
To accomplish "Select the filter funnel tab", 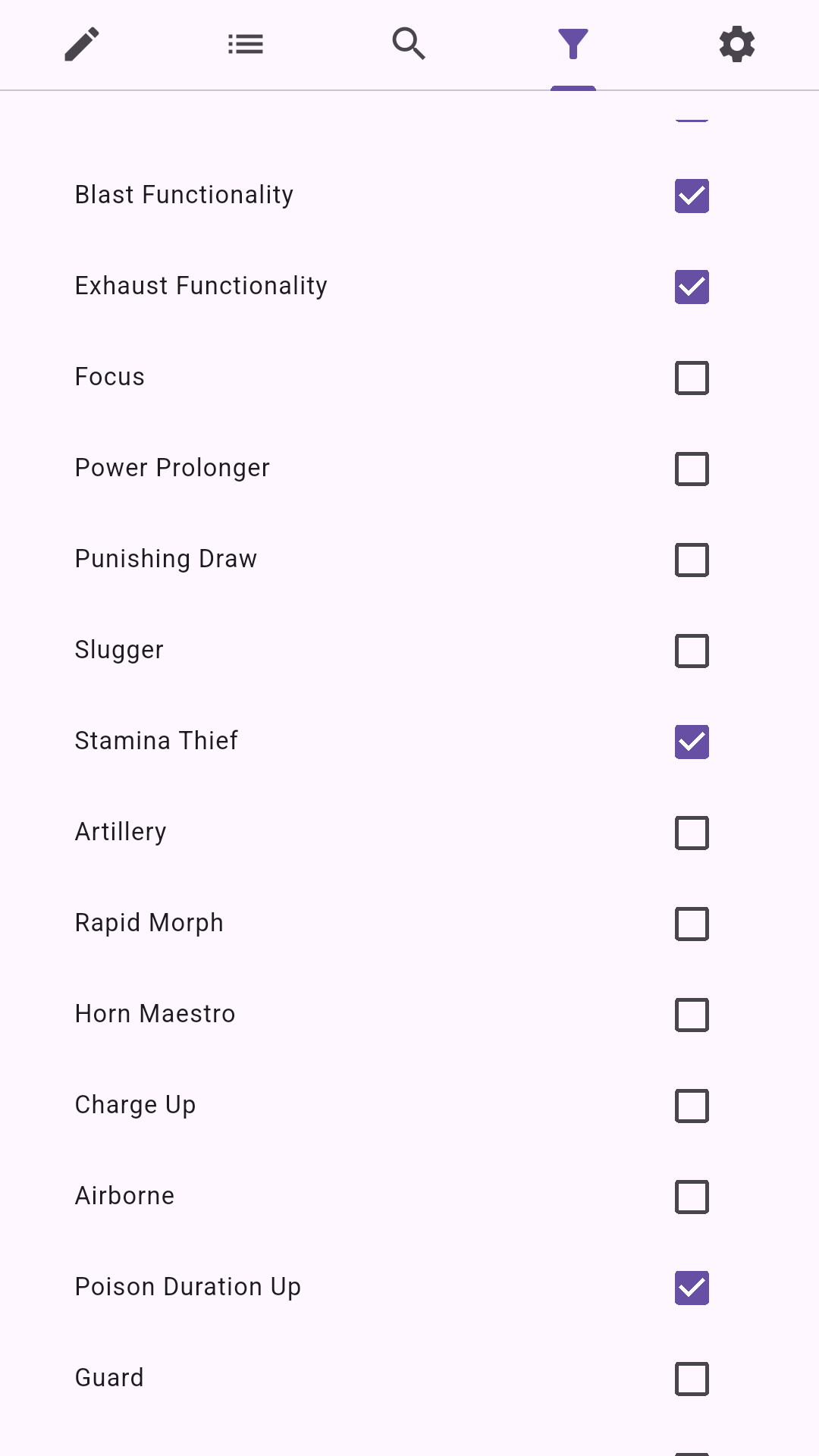I will [573, 44].
